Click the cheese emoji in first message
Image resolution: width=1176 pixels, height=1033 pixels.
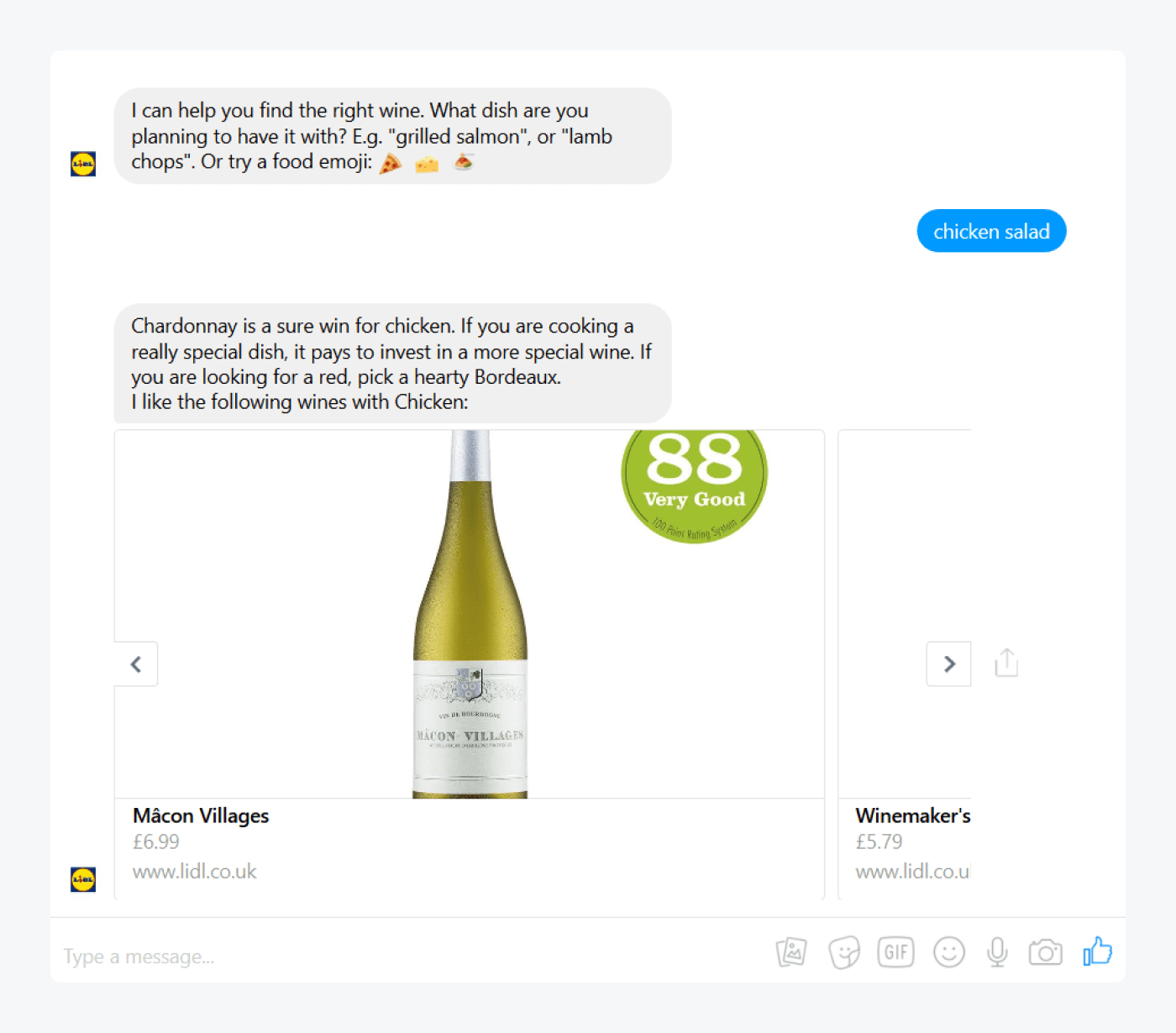428,163
